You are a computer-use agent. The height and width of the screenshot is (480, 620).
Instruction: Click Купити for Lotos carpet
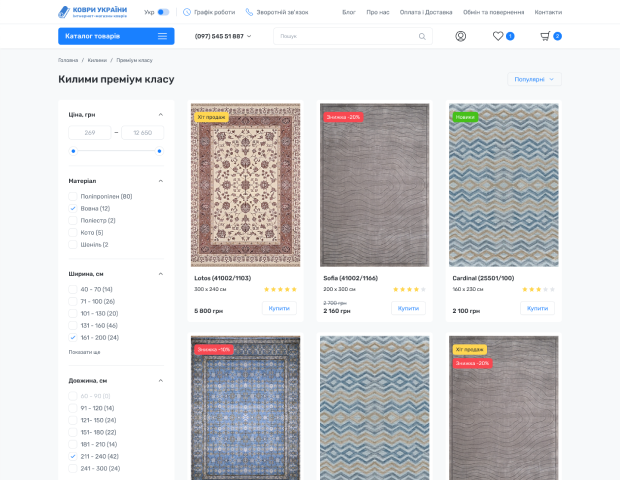point(280,308)
